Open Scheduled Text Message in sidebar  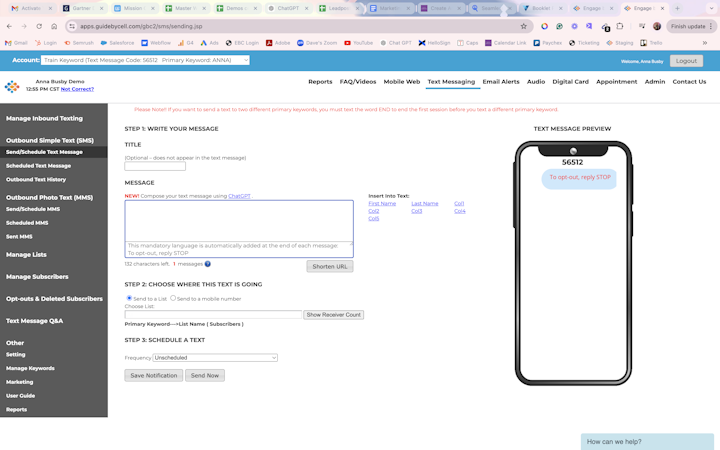pos(39,166)
